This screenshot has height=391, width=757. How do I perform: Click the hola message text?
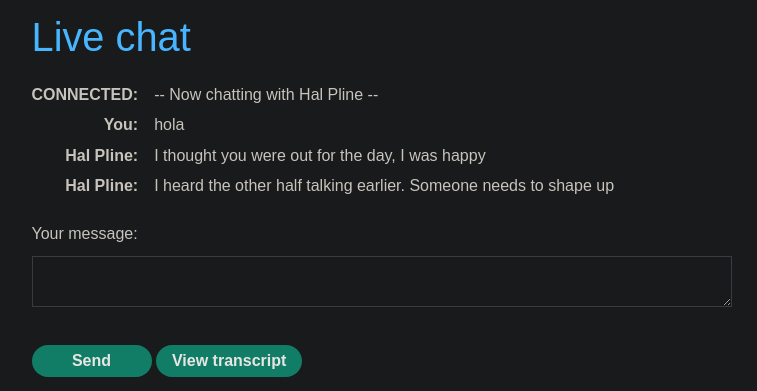point(169,125)
